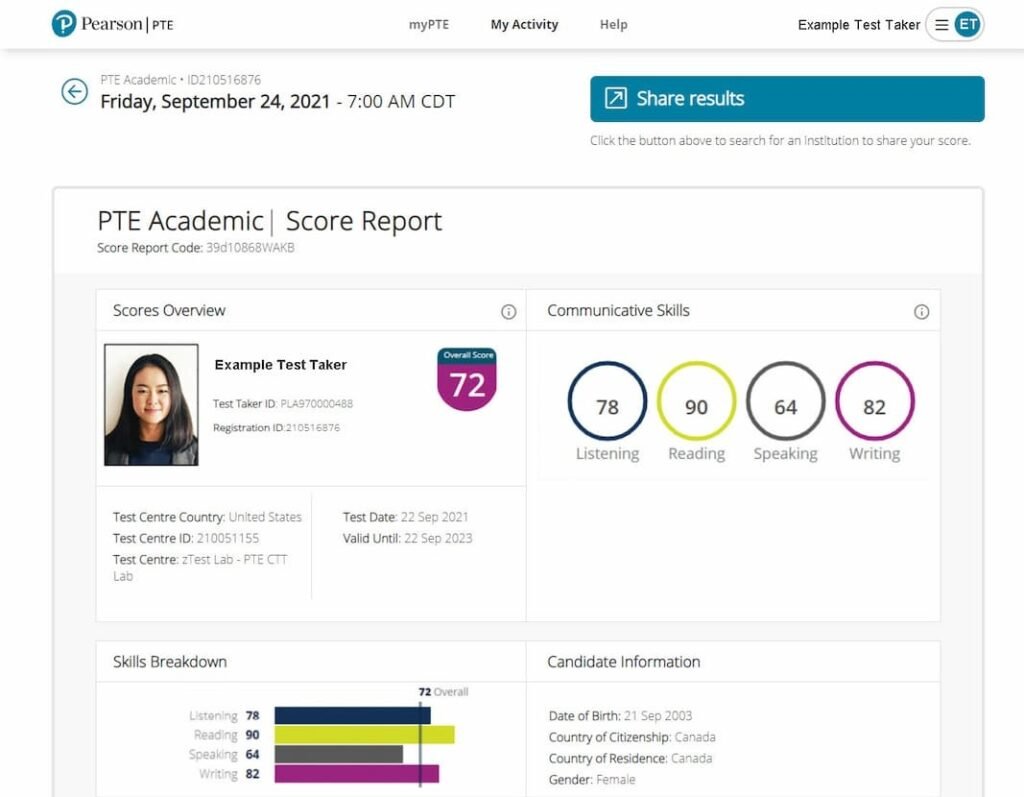Click the score report code 39d10868WAKB
Screen dimensions: 1024x797
250,248
